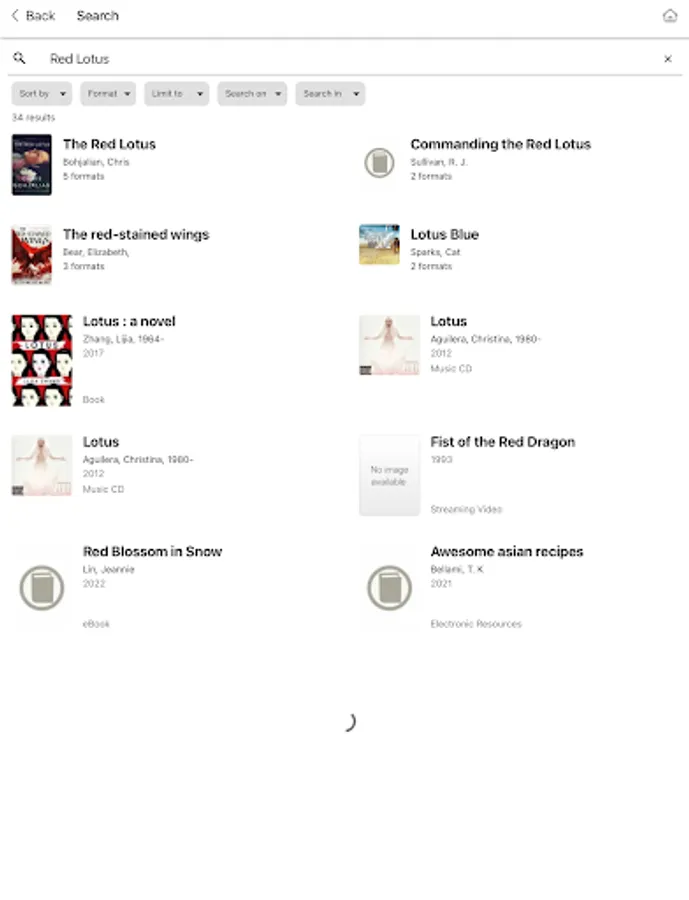Open the placeholder book icon for Red Blossom in Snow
This screenshot has height=900, width=689.
pos(42,588)
